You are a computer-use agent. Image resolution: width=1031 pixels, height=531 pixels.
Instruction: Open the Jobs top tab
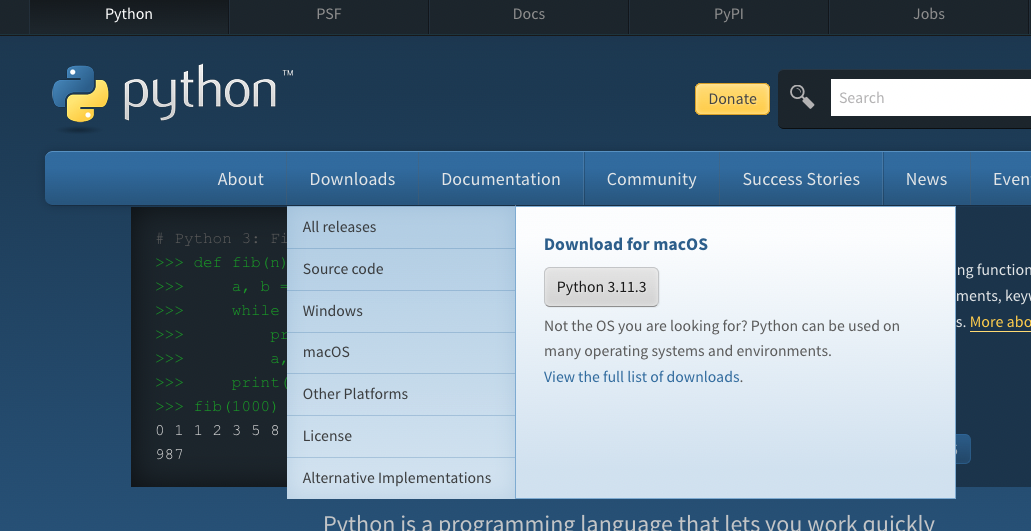pos(928,14)
